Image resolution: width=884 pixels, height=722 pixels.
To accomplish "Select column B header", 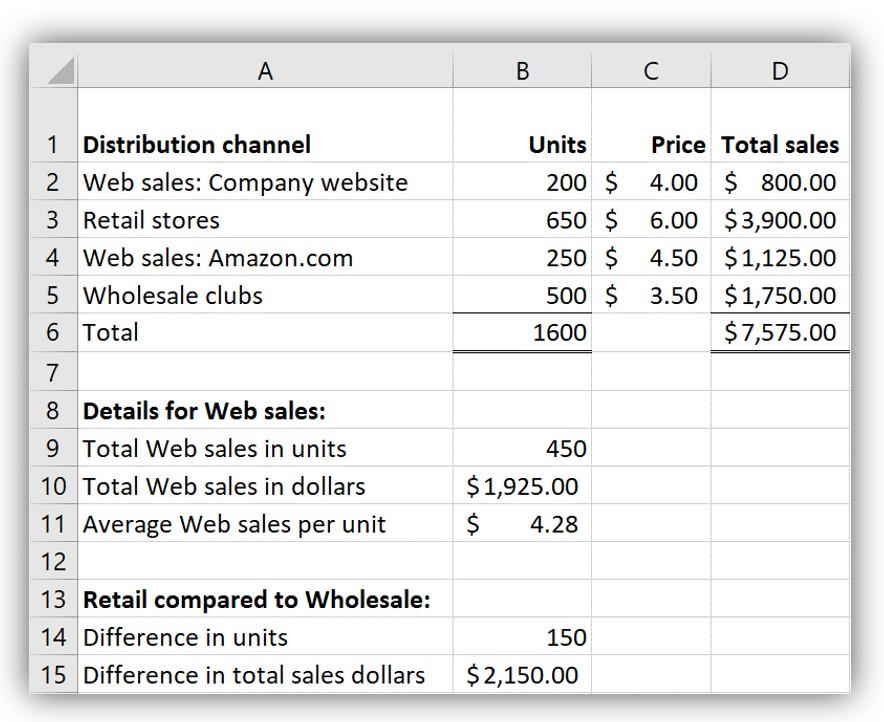I will pyautogui.click(x=522, y=70).
